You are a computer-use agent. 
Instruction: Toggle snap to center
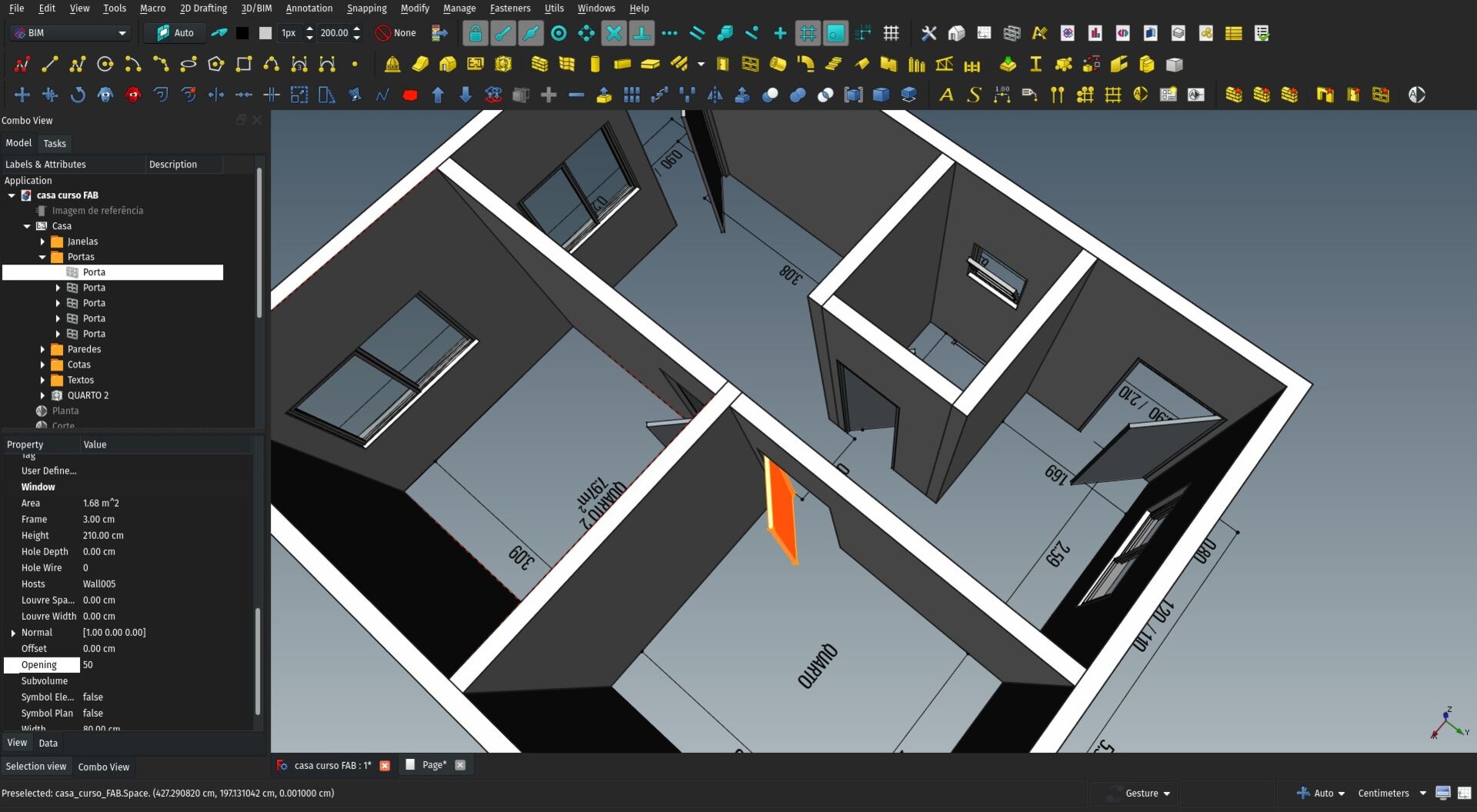coord(558,33)
